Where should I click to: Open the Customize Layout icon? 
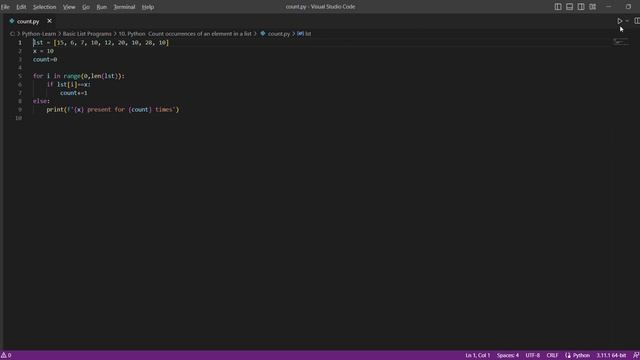coord(593,7)
